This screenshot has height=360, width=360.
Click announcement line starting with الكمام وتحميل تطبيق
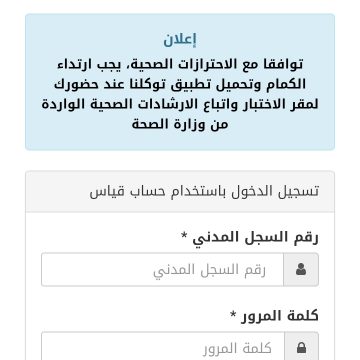(180, 84)
